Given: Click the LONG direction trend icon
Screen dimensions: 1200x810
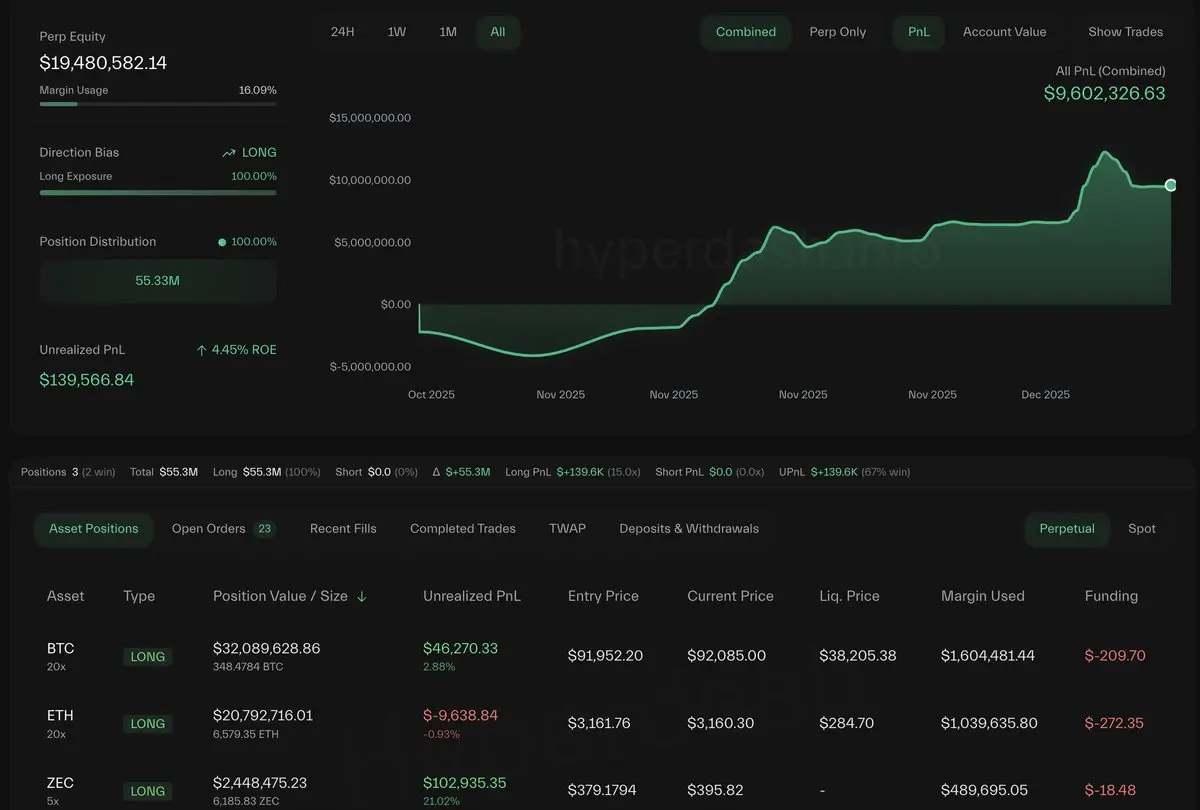Looking at the screenshot, I should 229,153.
